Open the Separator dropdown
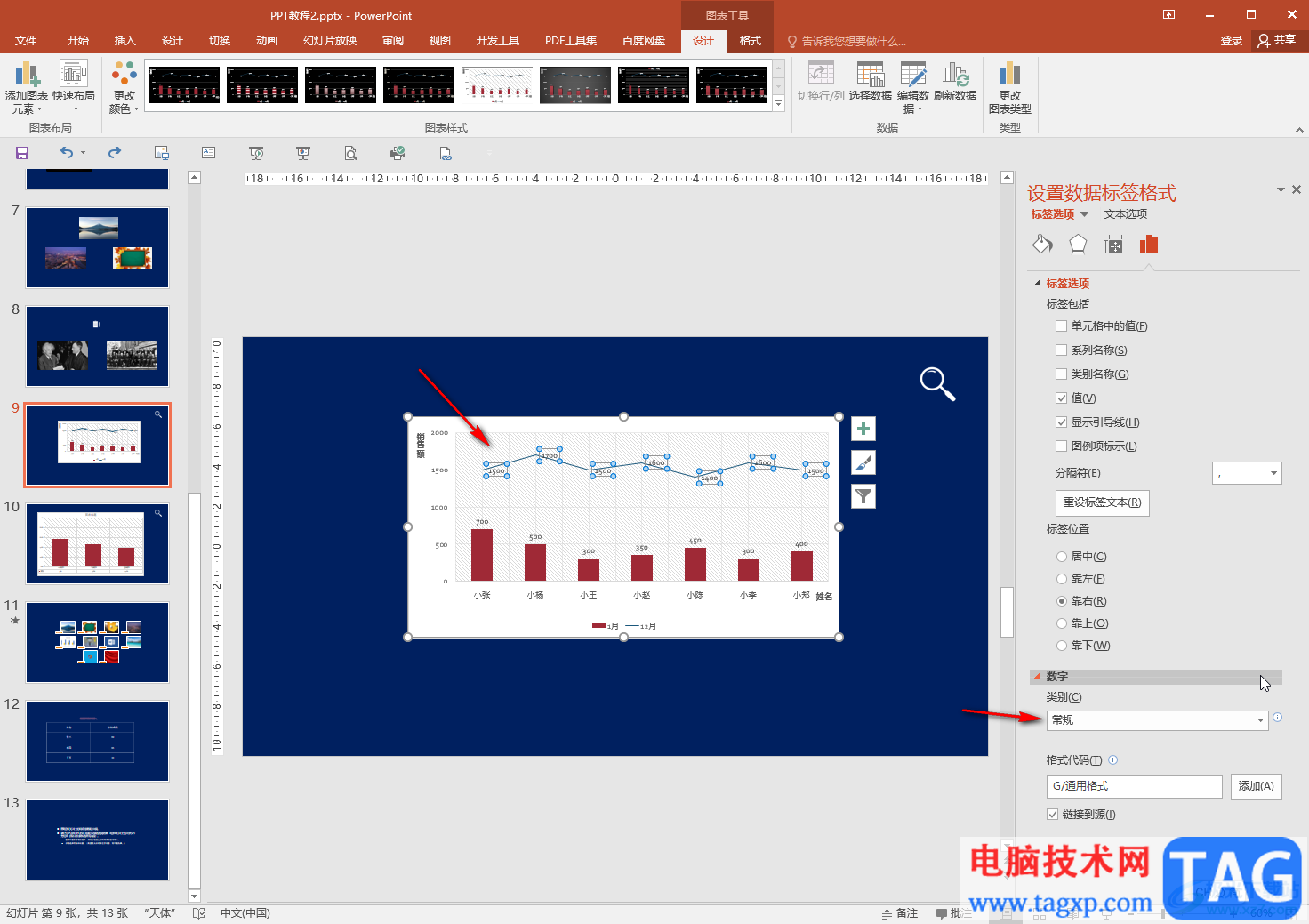This screenshot has width=1309, height=924. pyautogui.click(x=1247, y=473)
